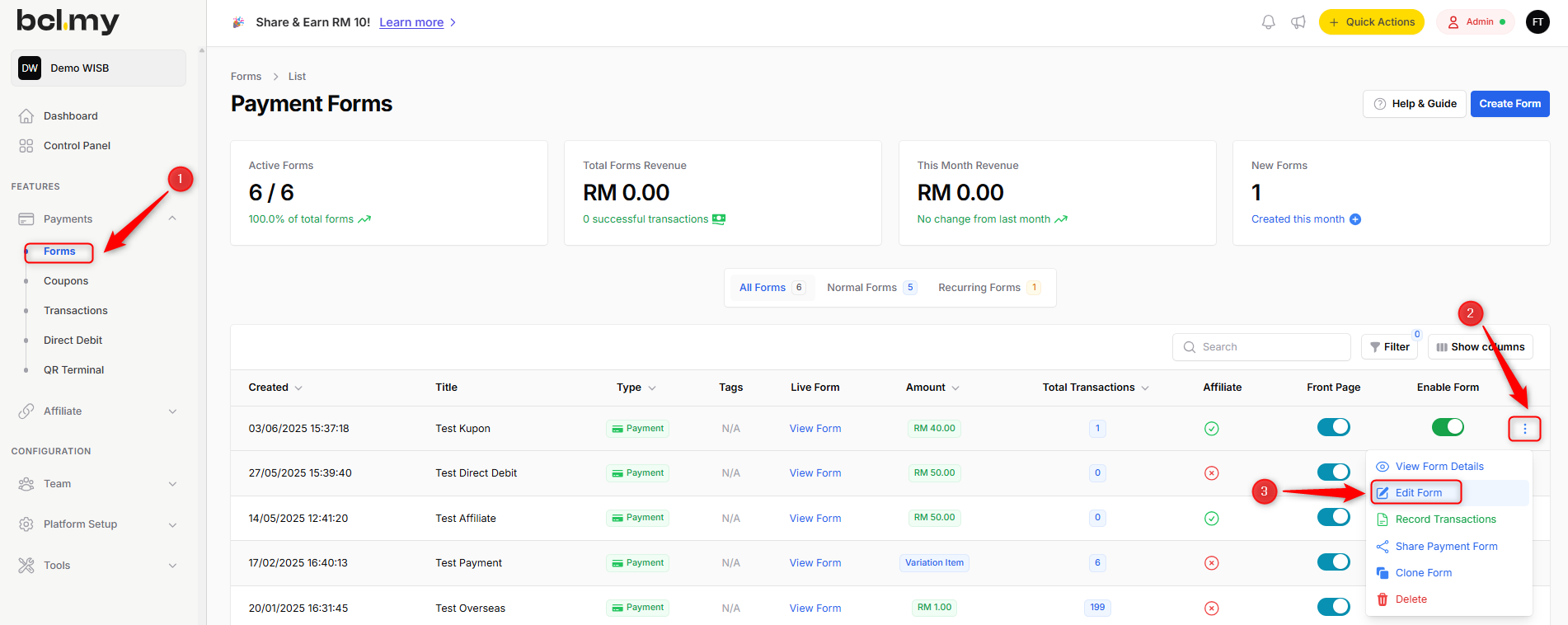The image size is (1568, 625).
Task: Follow the Learn more link
Action: click(411, 22)
